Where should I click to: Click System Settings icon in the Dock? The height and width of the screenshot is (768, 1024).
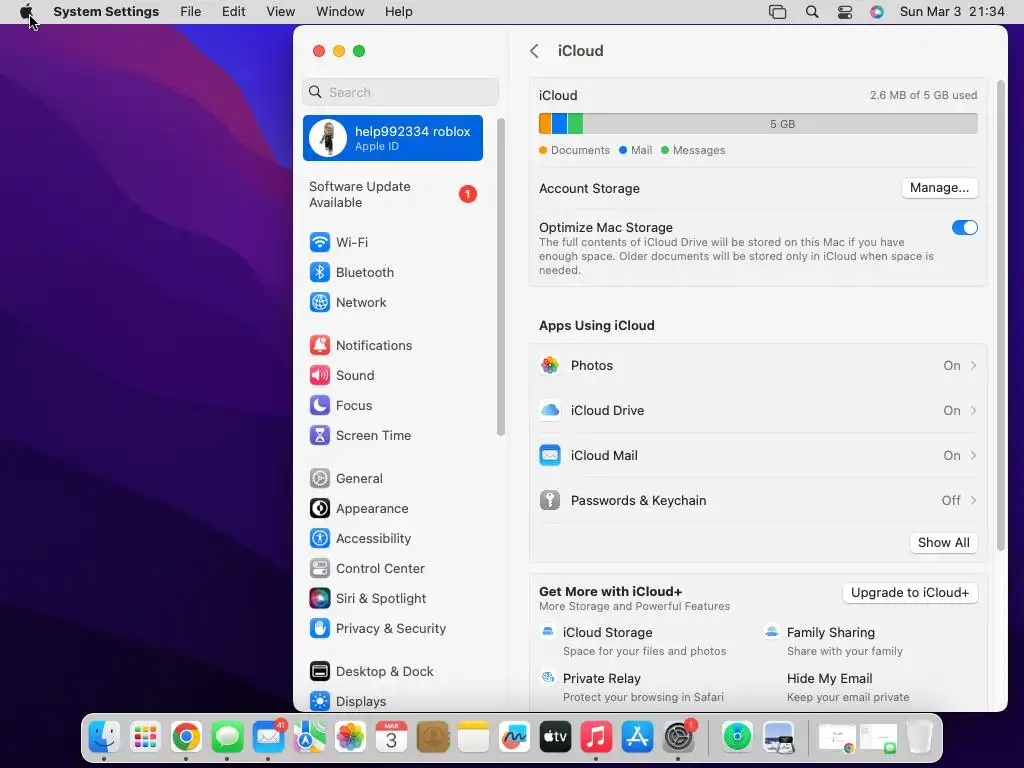coord(679,737)
